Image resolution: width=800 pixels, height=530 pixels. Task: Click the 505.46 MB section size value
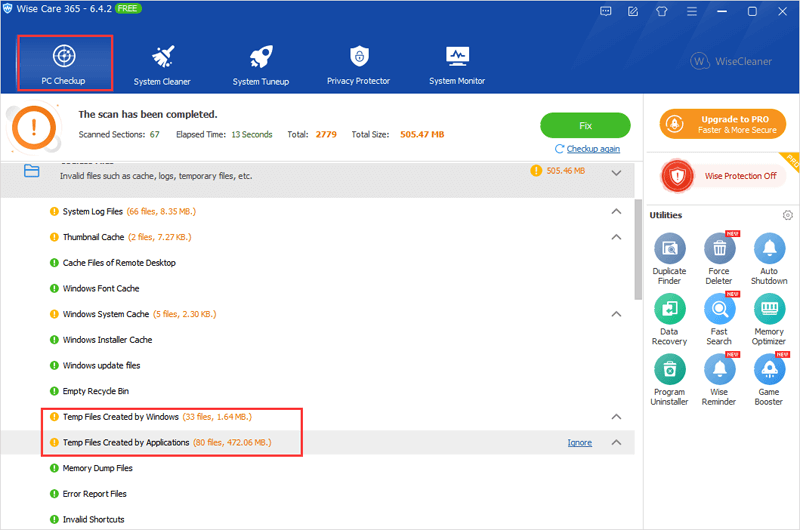(x=566, y=171)
